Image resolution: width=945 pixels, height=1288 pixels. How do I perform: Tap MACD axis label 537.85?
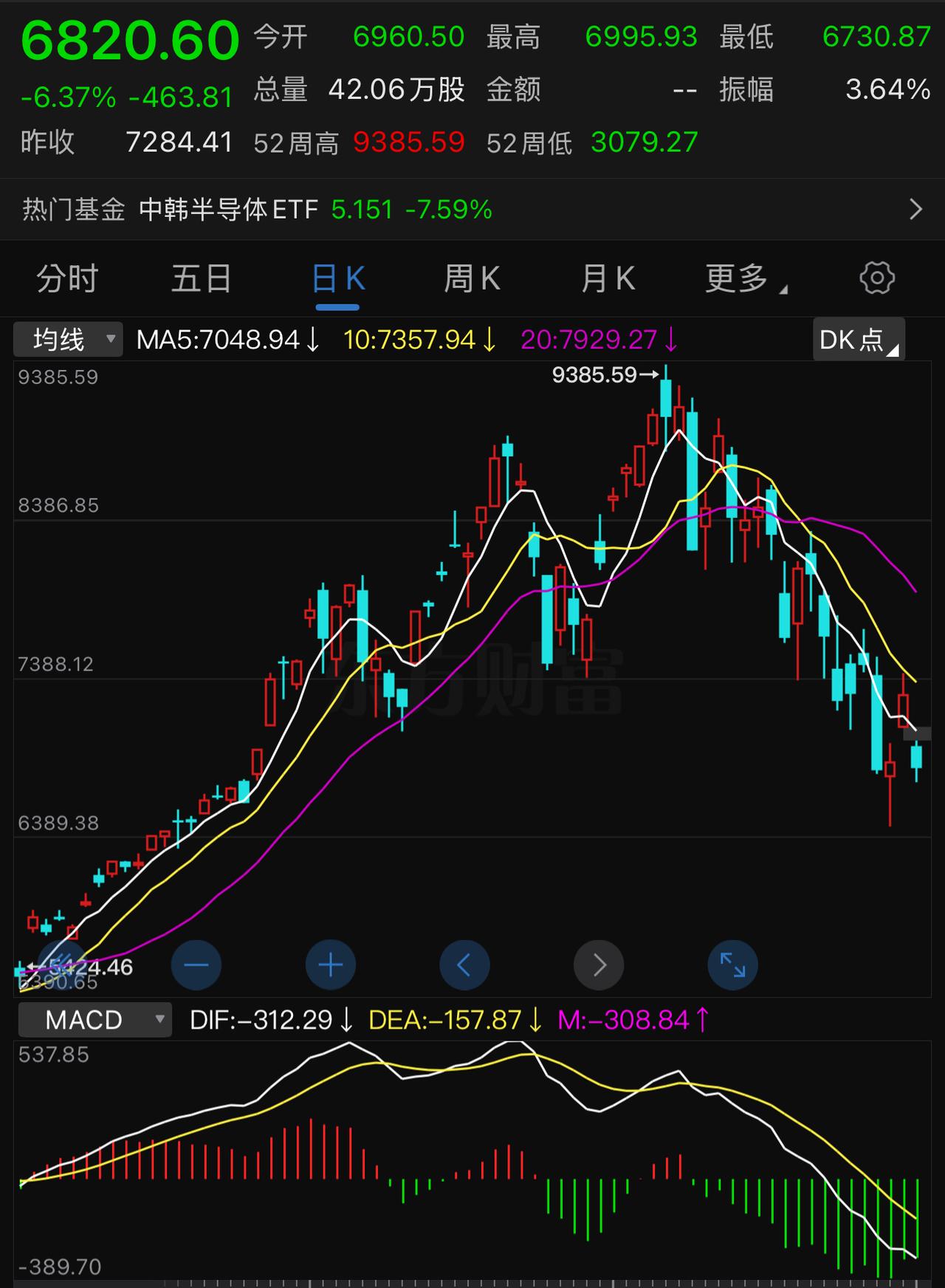[53, 1055]
